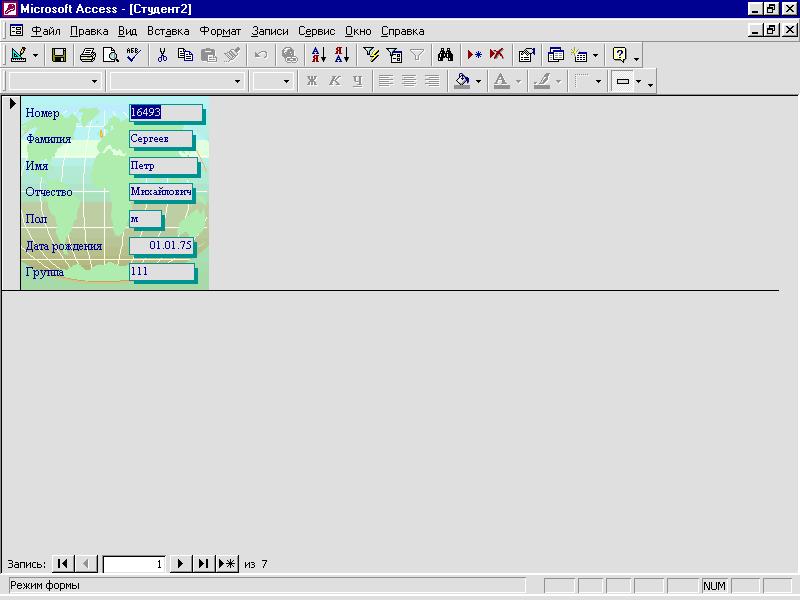
Task: Open the Вставка menu
Action: (168, 31)
